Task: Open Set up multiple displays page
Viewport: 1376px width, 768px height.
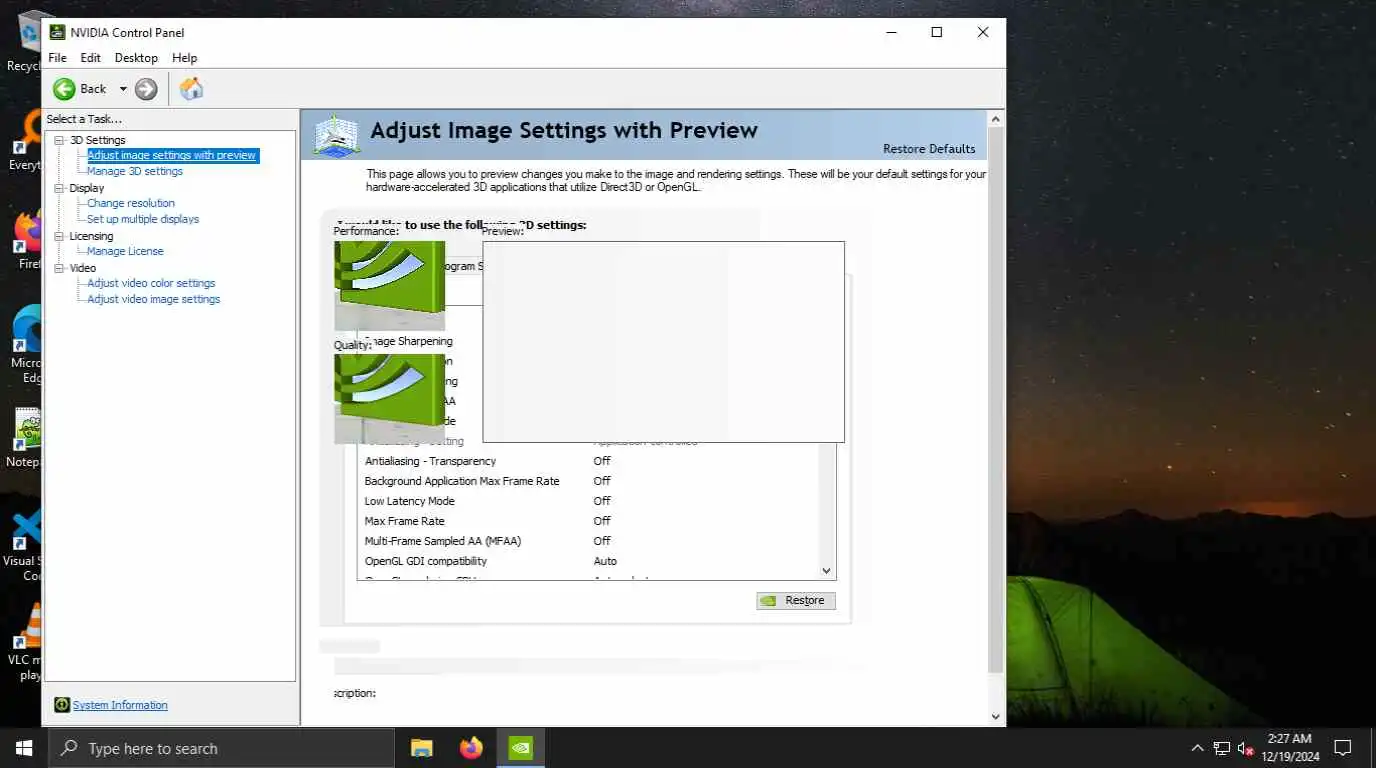Action: click(143, 219)
